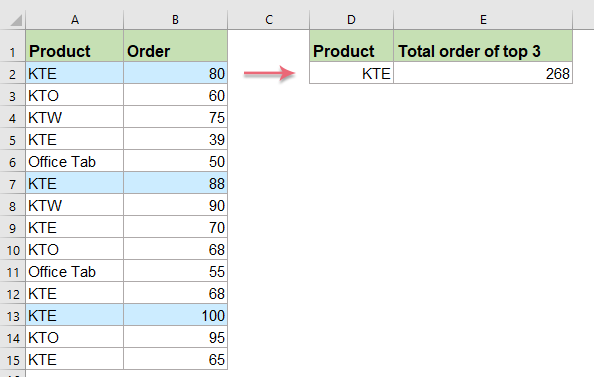Click the KTW cell in row 8
Viewport: 594px width, 377px height.
click(75, 205)
